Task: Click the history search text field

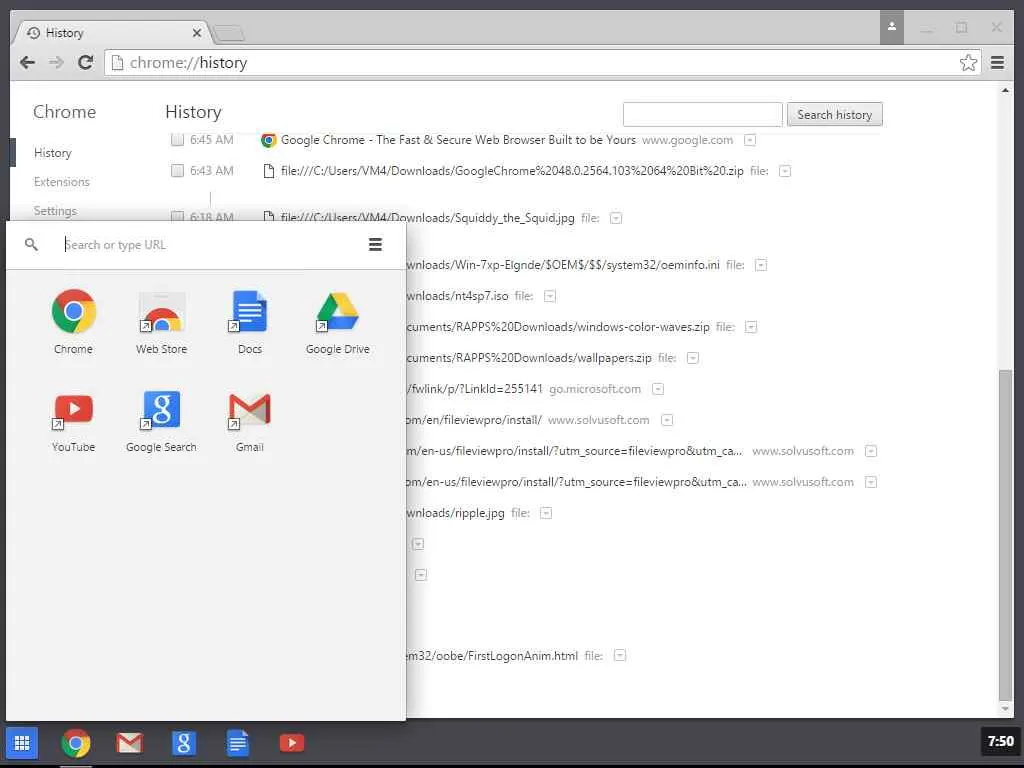Action: (703, 114)
